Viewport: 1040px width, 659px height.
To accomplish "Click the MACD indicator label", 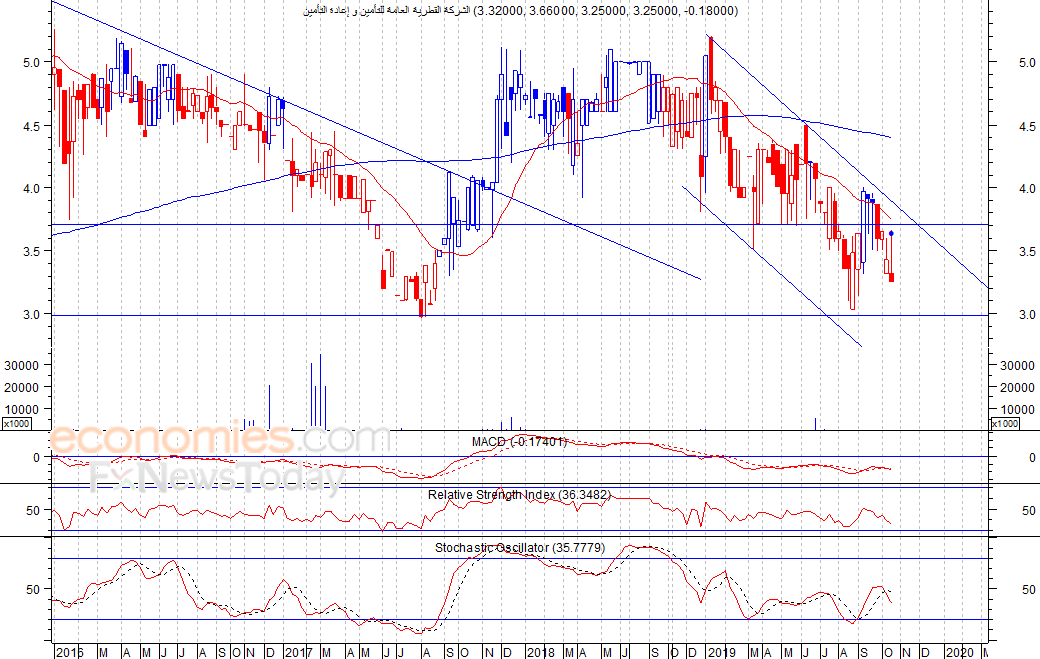I will click(519, 441).
